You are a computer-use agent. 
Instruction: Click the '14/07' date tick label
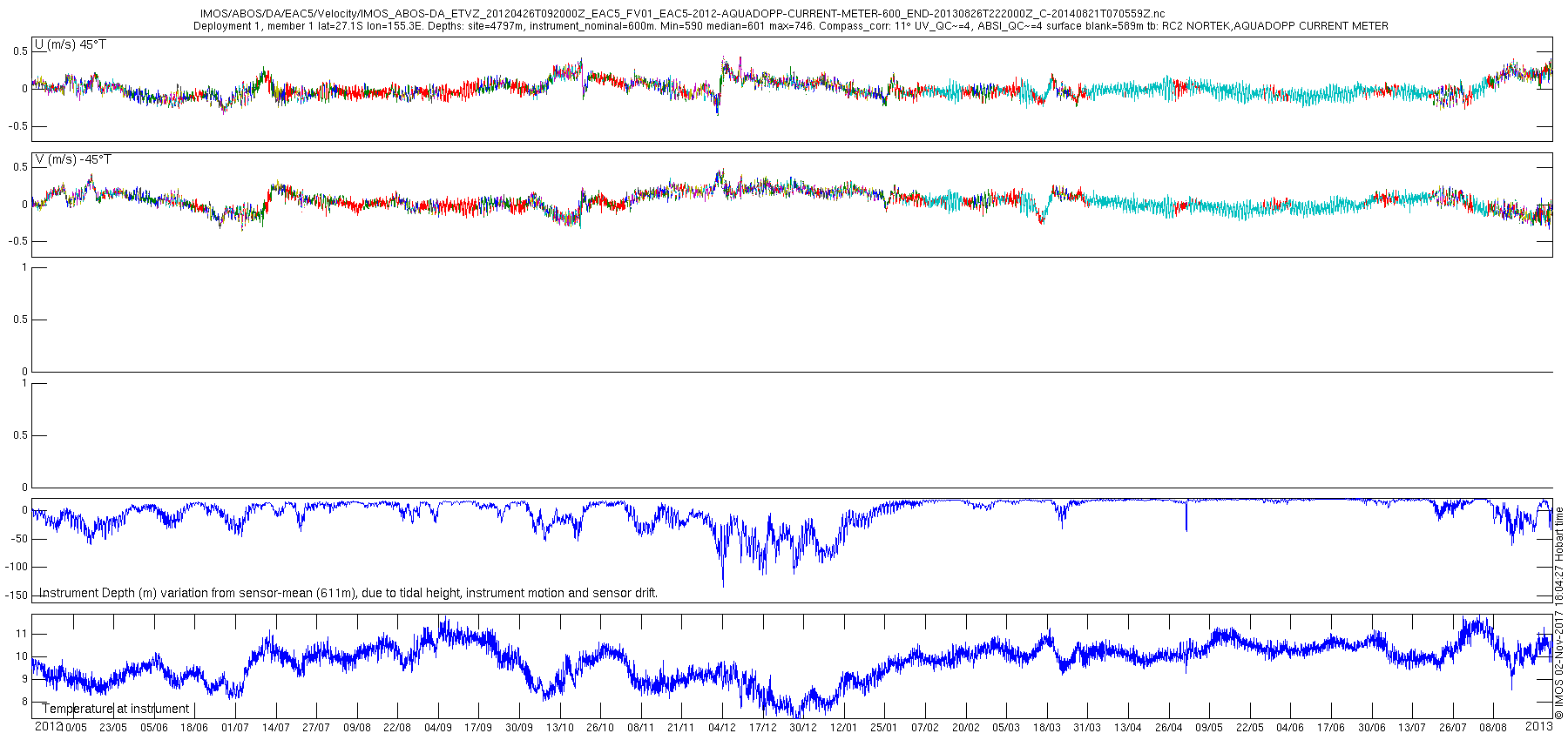276,728
